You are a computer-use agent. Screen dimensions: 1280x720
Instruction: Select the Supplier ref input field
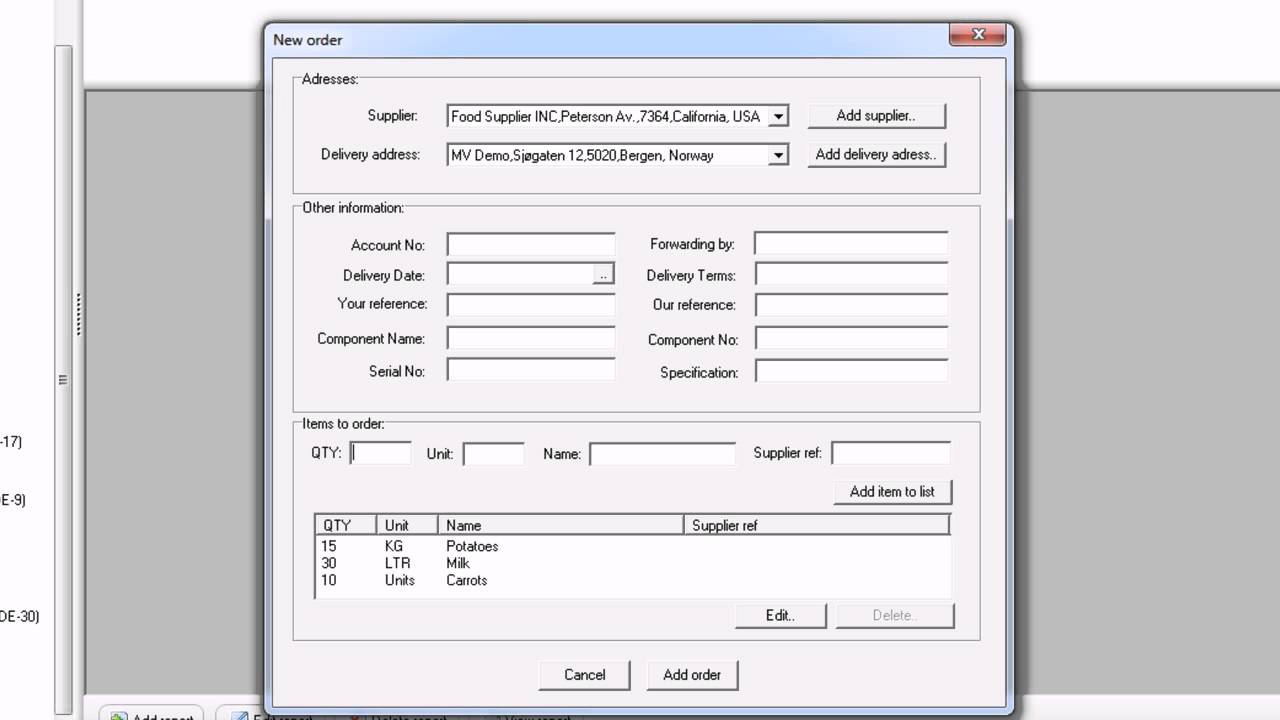pyautogui.click(x=891, y=453)
